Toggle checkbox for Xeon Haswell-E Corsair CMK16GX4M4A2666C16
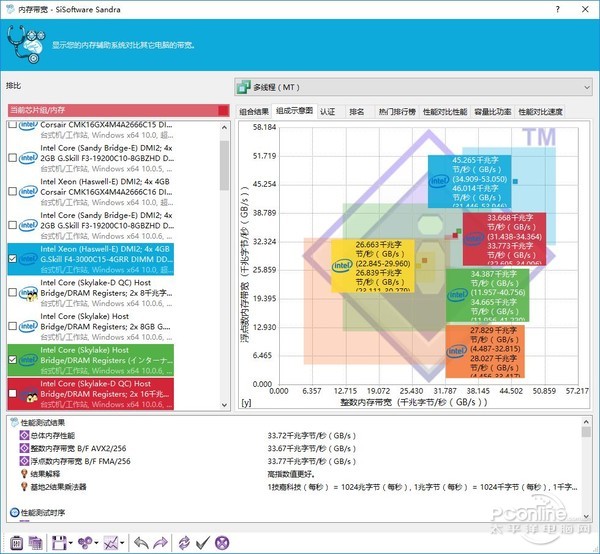 click(13, 191)
